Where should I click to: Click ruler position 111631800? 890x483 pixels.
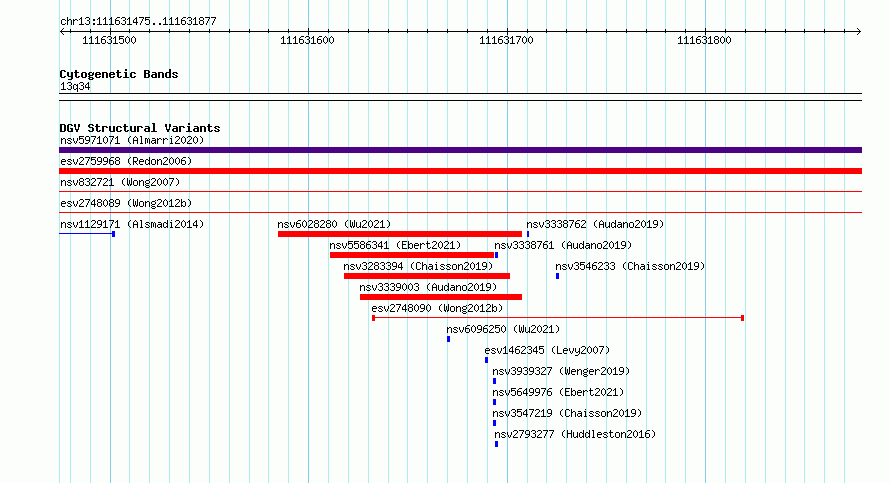click(x=704, y=40)
